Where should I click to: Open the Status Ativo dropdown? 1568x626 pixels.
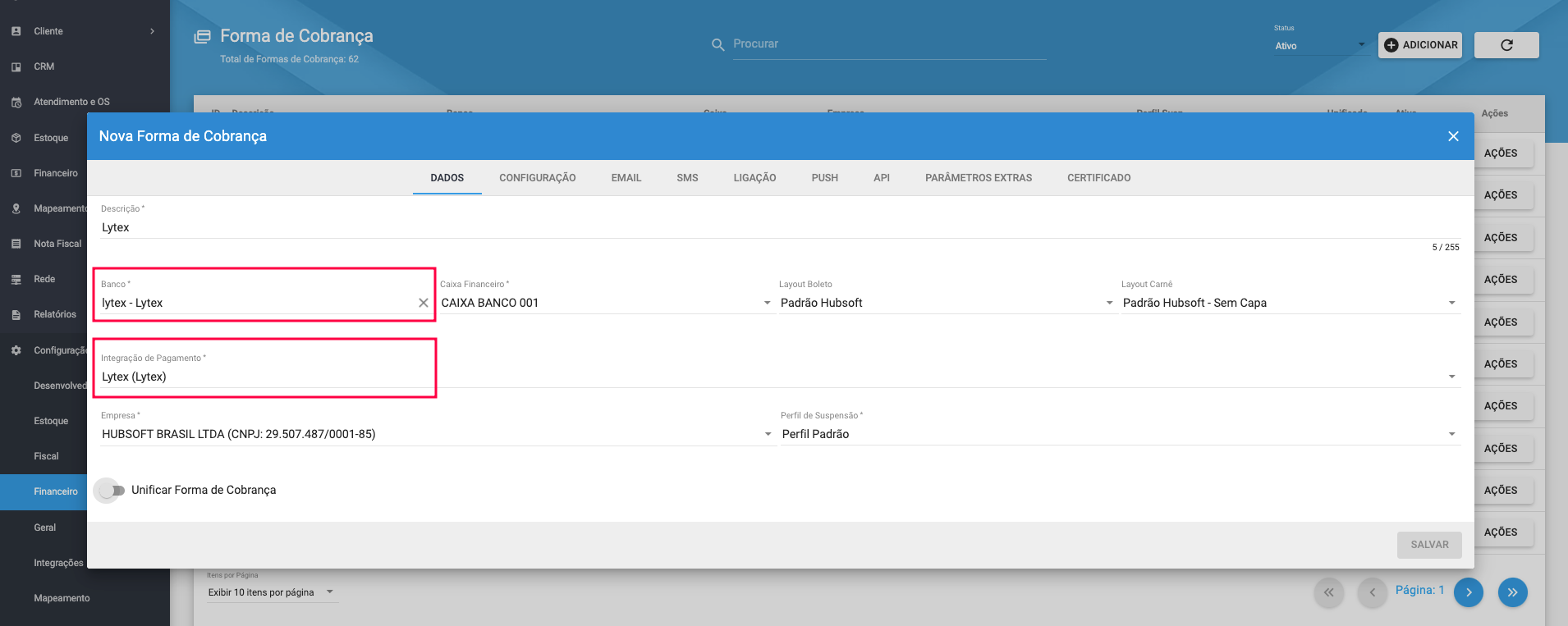[1320, 46]
